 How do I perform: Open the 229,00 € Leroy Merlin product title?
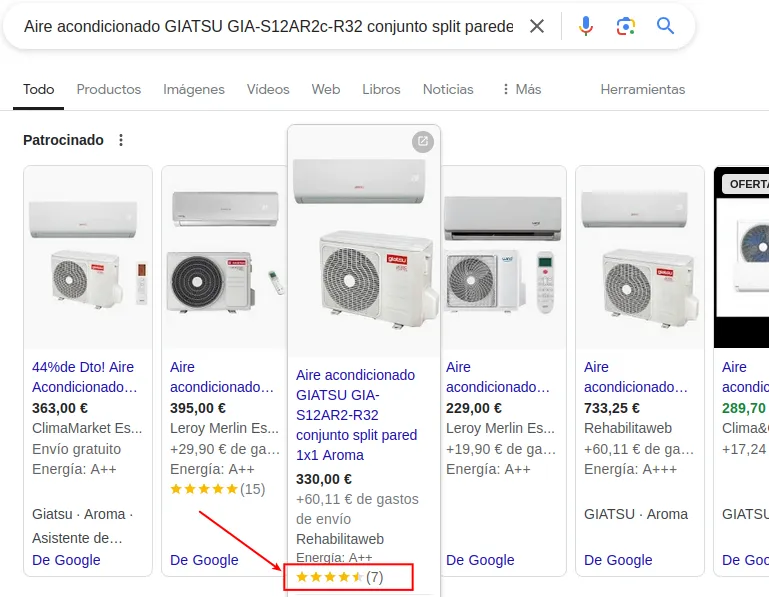(498, 377)
